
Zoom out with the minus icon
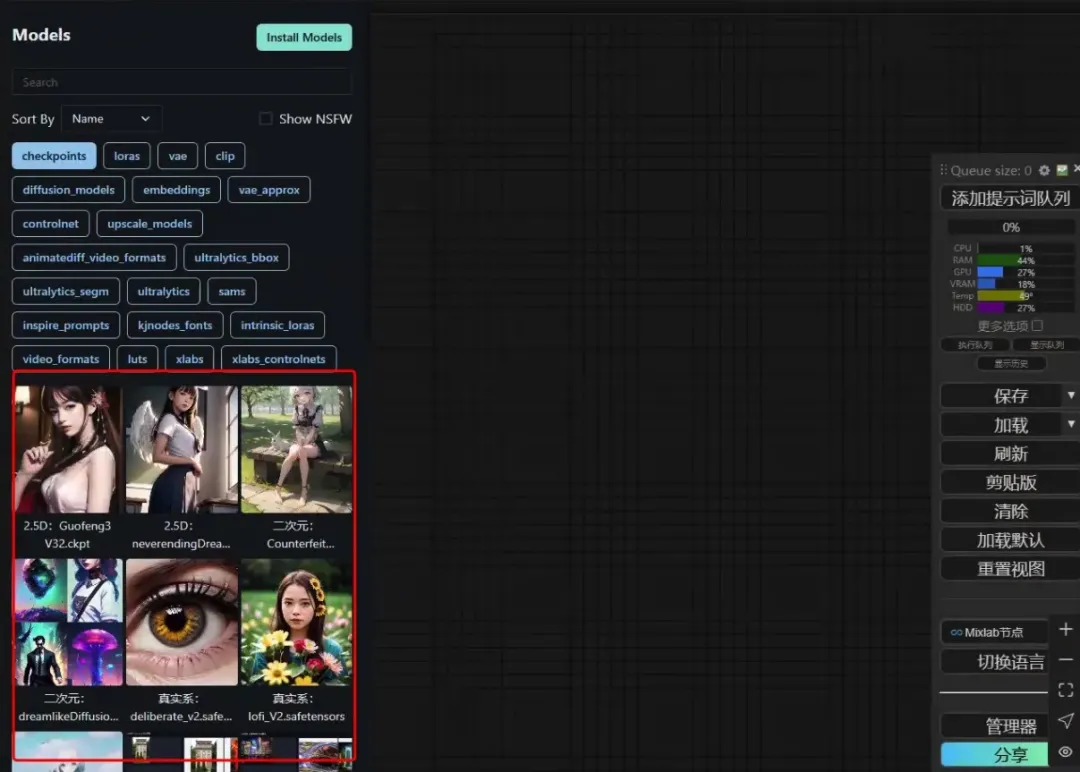pyautogui.click(x=1066, y=660)
